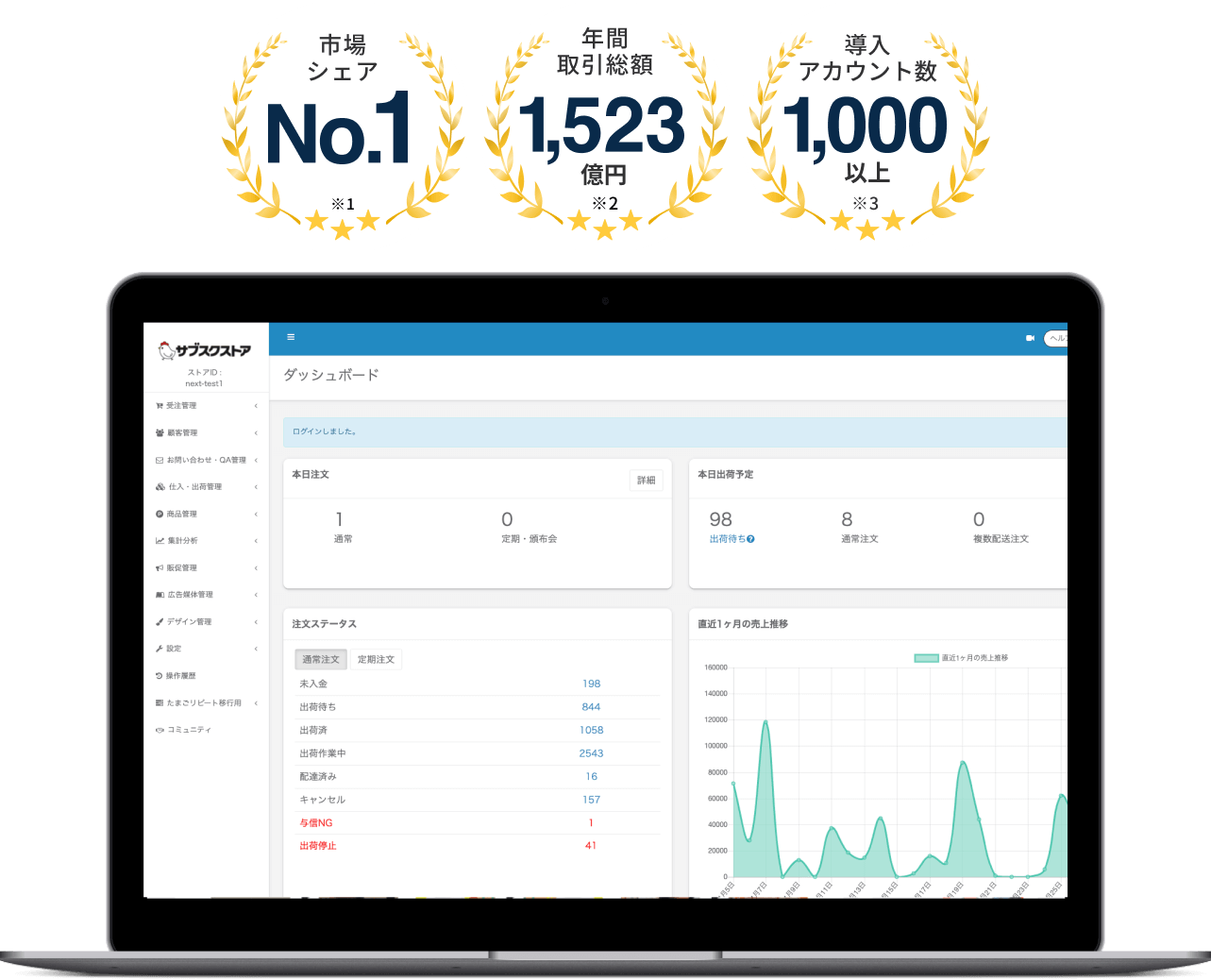Expand the お問い合わせ・QA管理 chevron
Screen dimensions: 1211x980
256,460
